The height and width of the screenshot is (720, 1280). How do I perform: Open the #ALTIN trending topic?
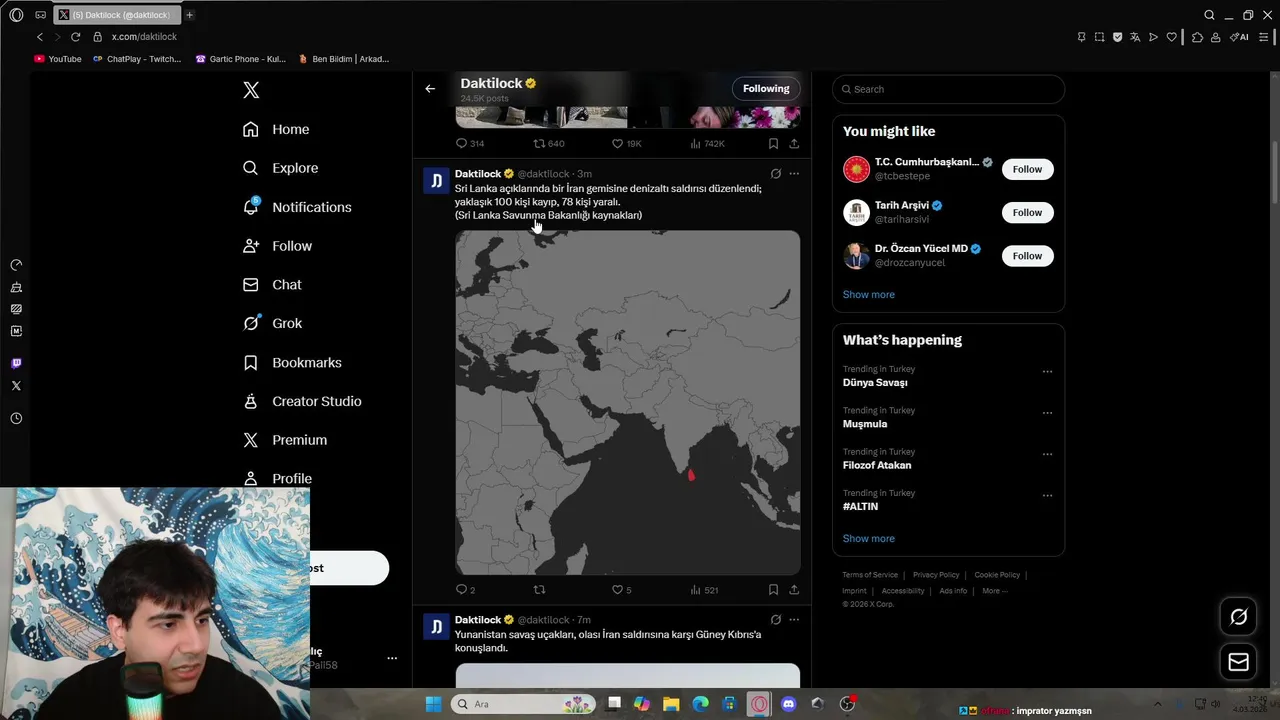click(x=860, y=507)
